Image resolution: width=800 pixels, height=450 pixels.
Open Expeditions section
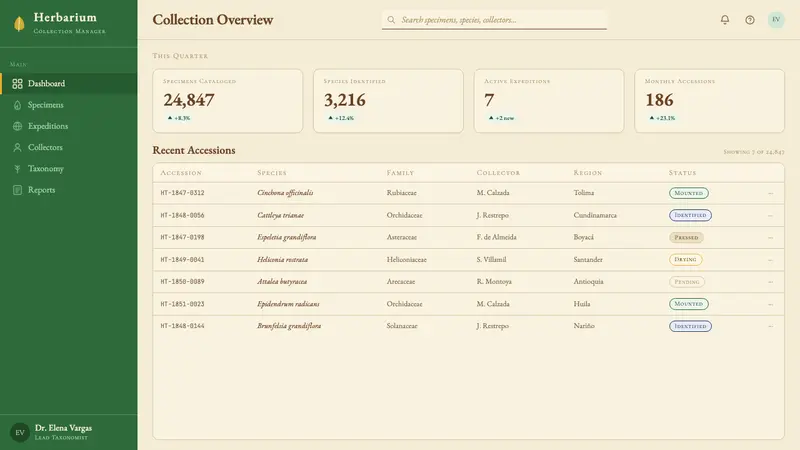tap(69, 126)
